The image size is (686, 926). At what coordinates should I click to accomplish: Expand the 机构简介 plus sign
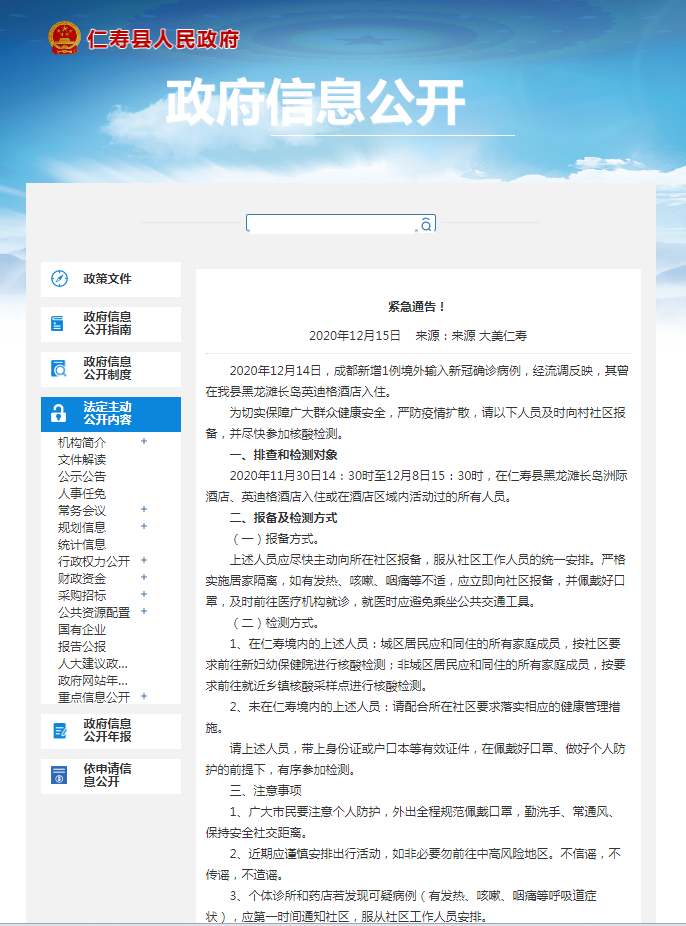click(143, 441)
